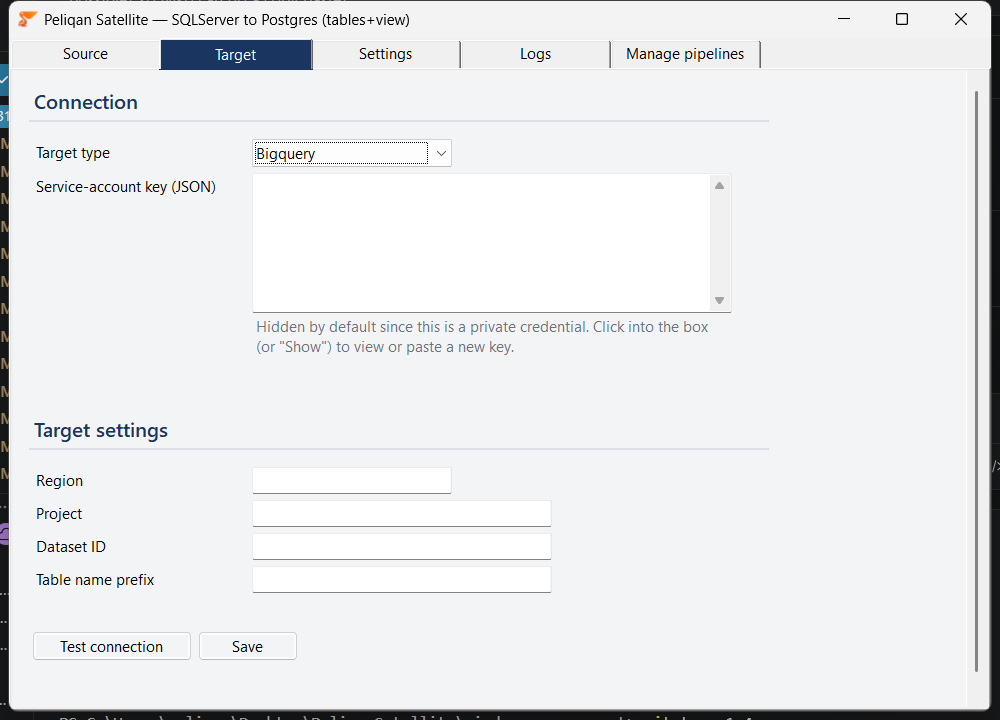Click the JSON box scroll up arrow
Screen dimensions: 1000x720
click(x=719, y=186)
